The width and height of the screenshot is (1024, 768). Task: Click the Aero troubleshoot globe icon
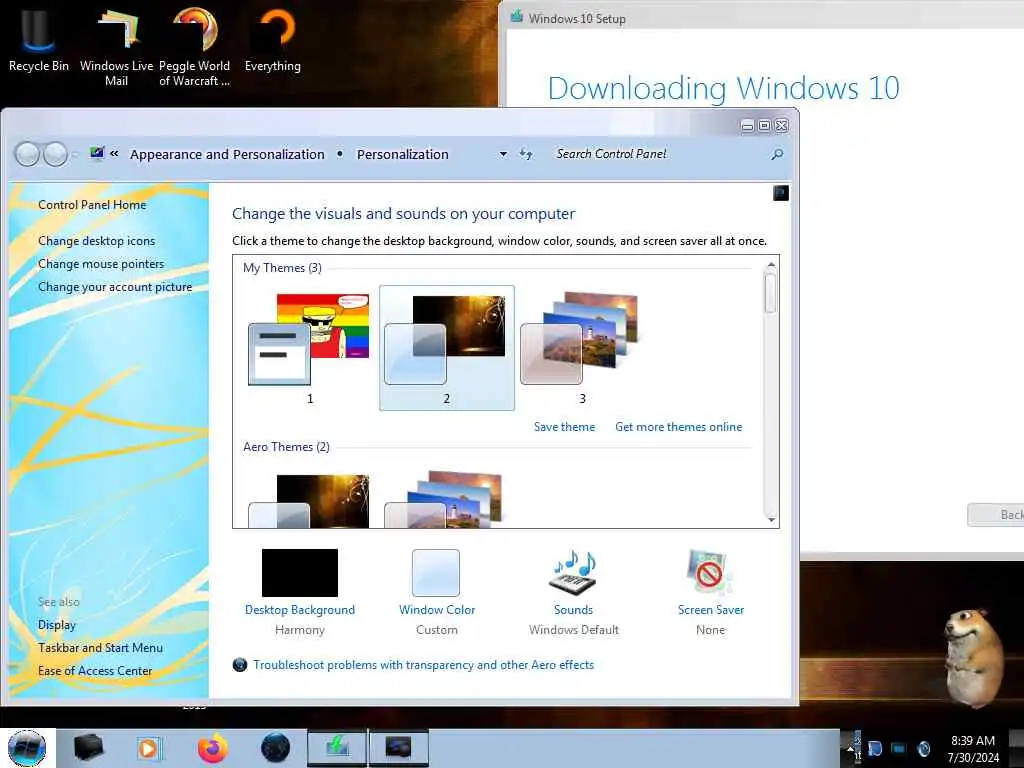pos(240,665)
